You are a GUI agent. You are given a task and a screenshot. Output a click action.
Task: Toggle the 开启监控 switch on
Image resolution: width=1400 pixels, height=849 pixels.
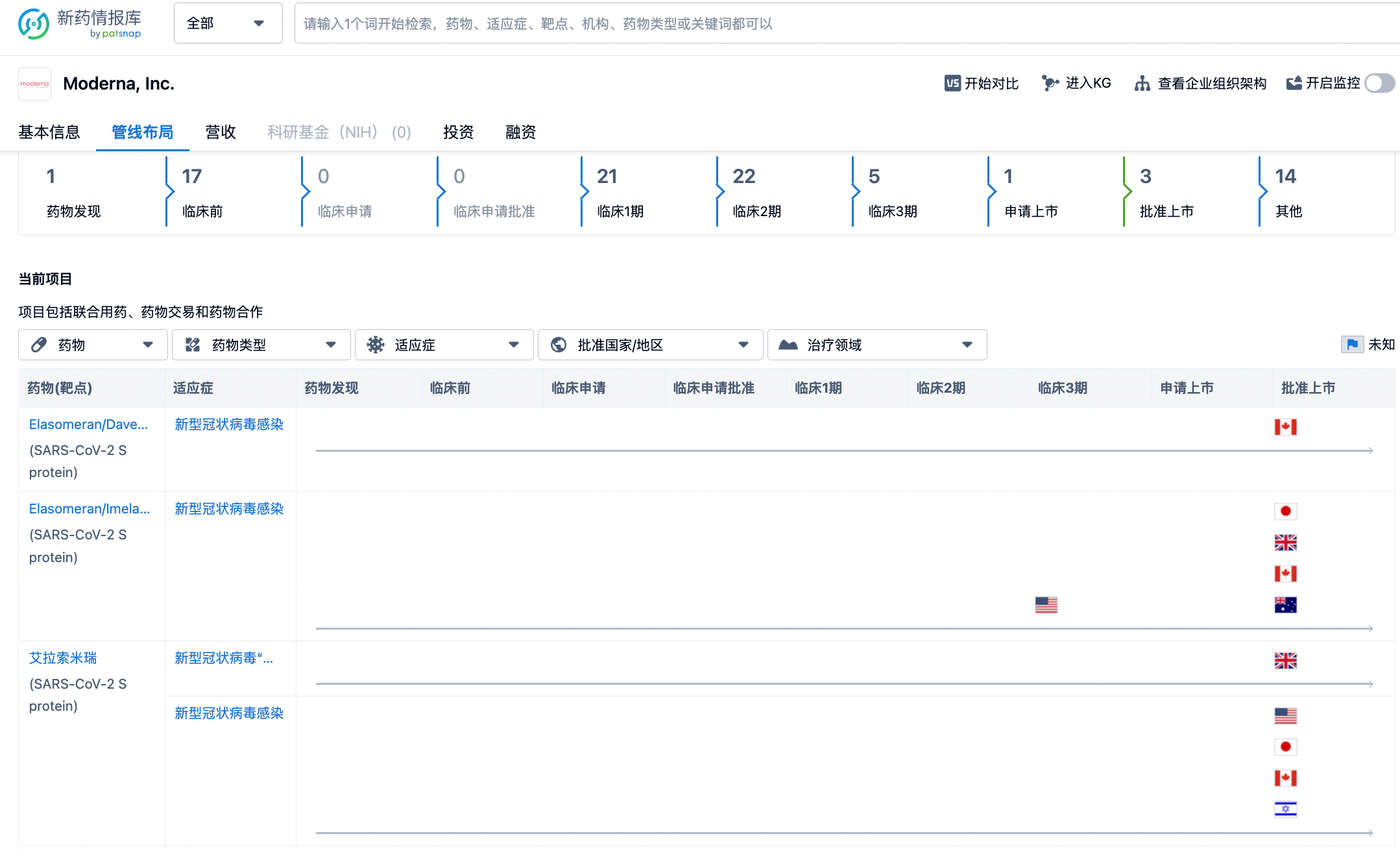click(1380, 83)
